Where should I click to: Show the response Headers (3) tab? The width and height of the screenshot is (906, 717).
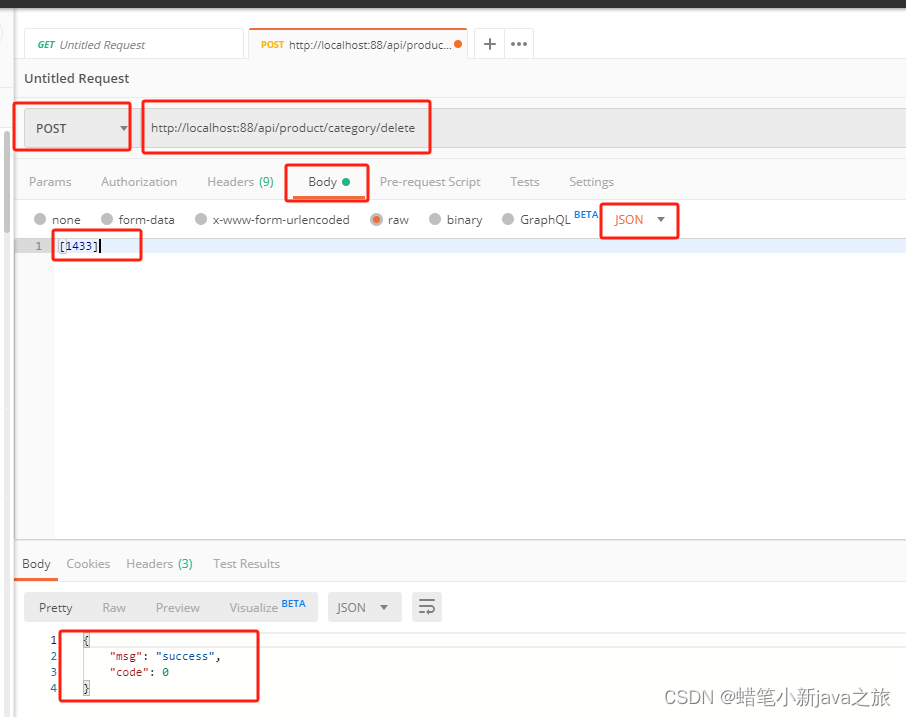159,564
